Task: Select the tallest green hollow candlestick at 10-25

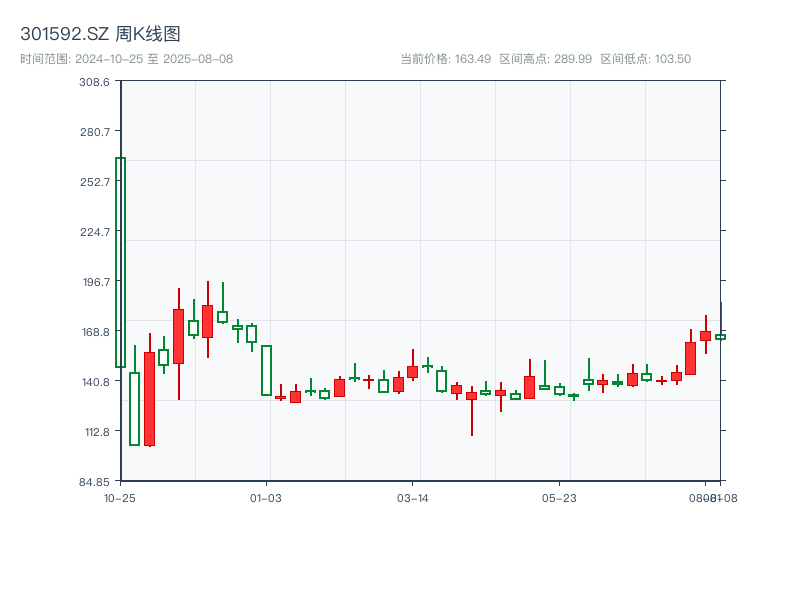Action: coord(120,262)
